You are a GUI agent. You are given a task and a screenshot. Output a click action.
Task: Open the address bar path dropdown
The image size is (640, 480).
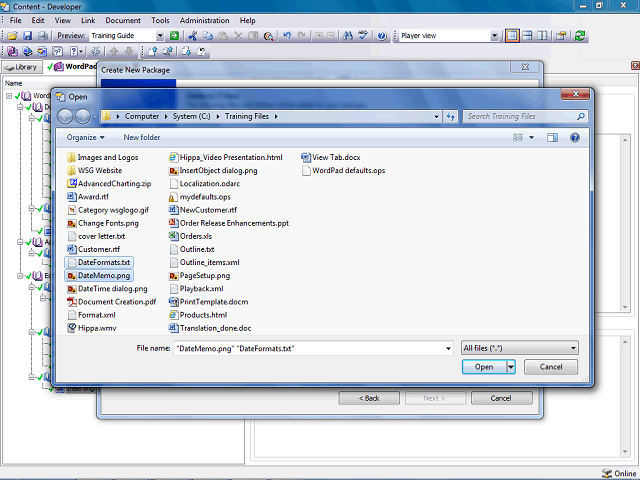coord(436,116)
